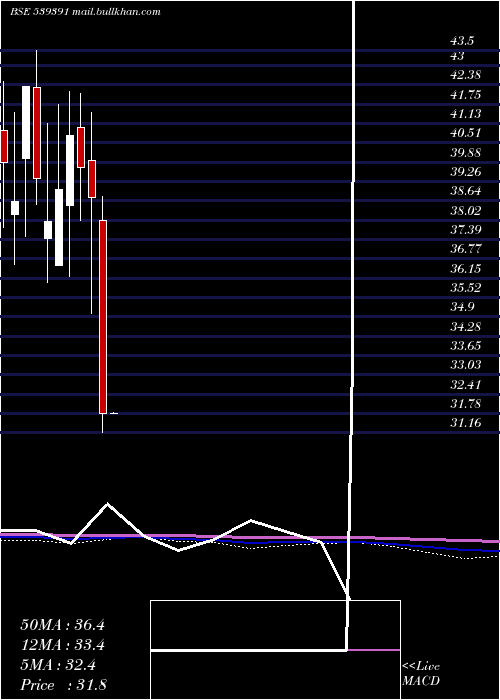Click the 'BSE 539391 mail.bullkhan.com' header text
The height and width of the screenshot is (700, 500).
85,12
